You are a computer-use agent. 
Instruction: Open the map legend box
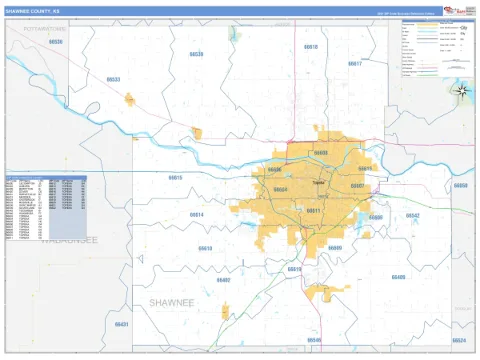438,49
